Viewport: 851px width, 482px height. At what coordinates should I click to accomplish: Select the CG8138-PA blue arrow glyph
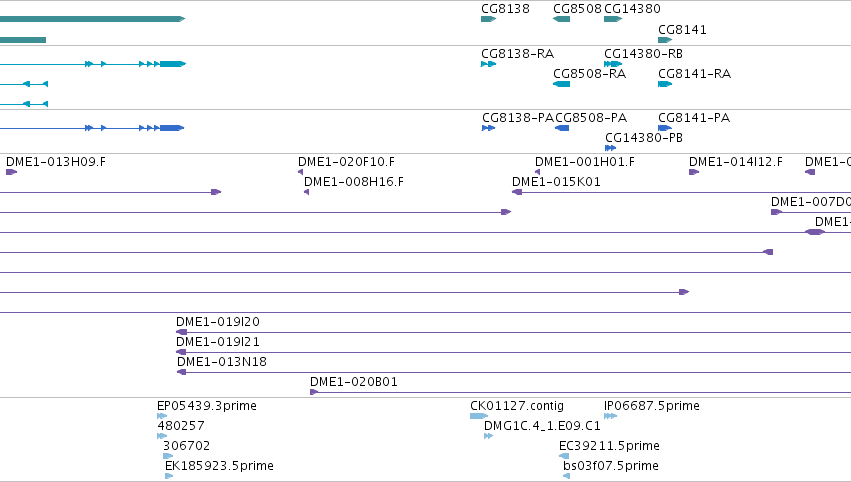pyautogui.click(x=488, y=128)
